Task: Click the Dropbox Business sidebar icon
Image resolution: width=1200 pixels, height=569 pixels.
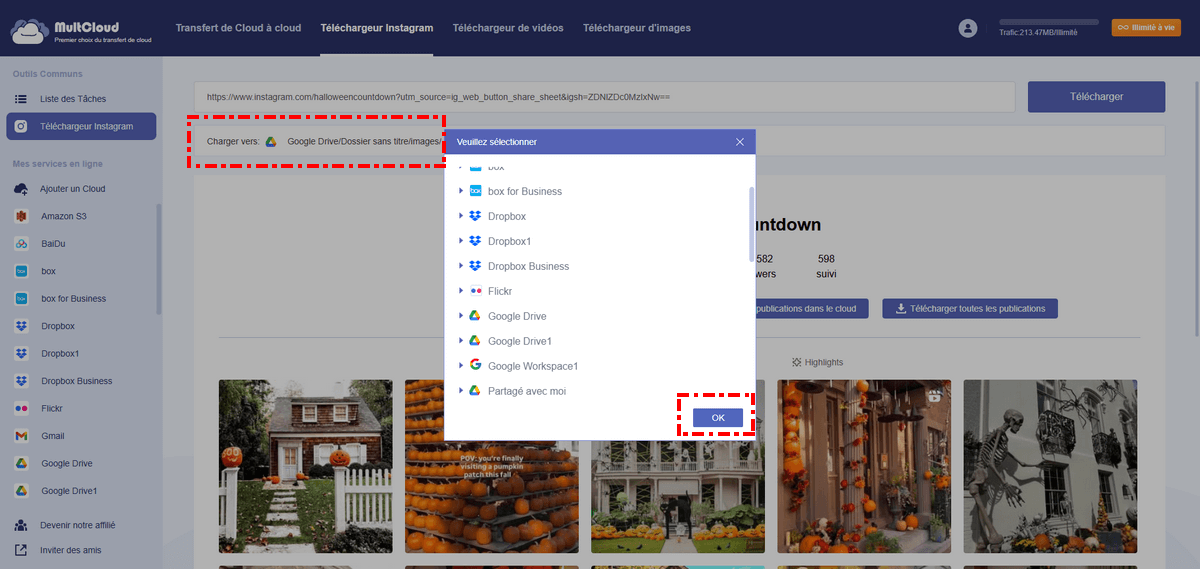Action: click(21, 381)
